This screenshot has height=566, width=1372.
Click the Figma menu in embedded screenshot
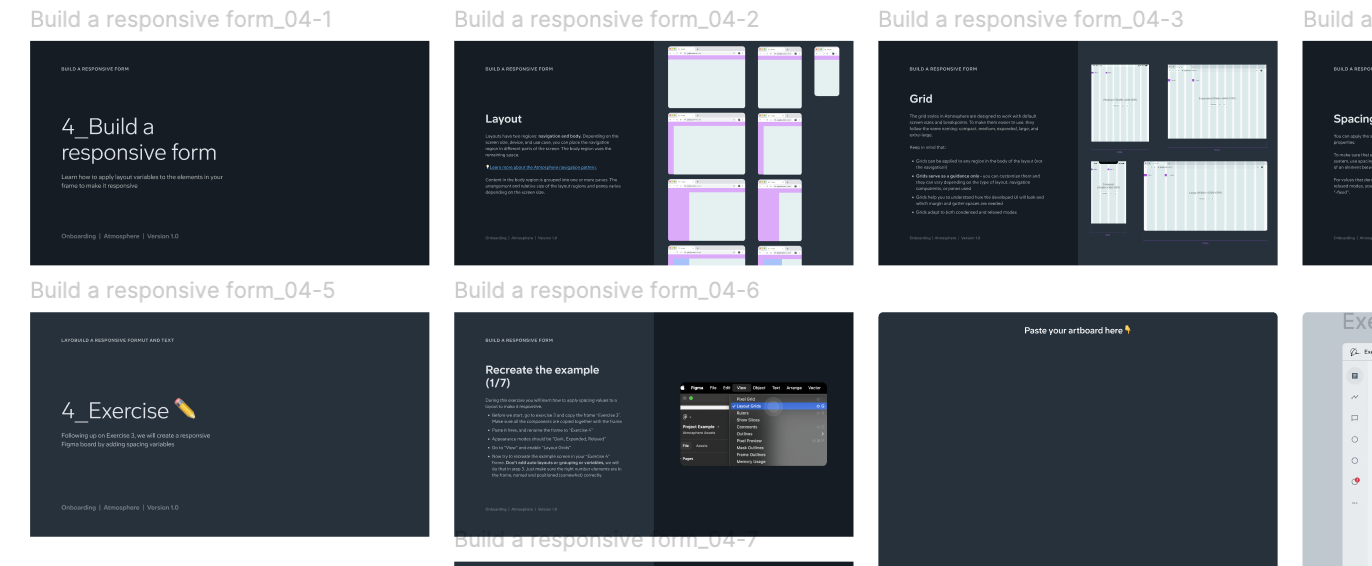coord(697,388)
